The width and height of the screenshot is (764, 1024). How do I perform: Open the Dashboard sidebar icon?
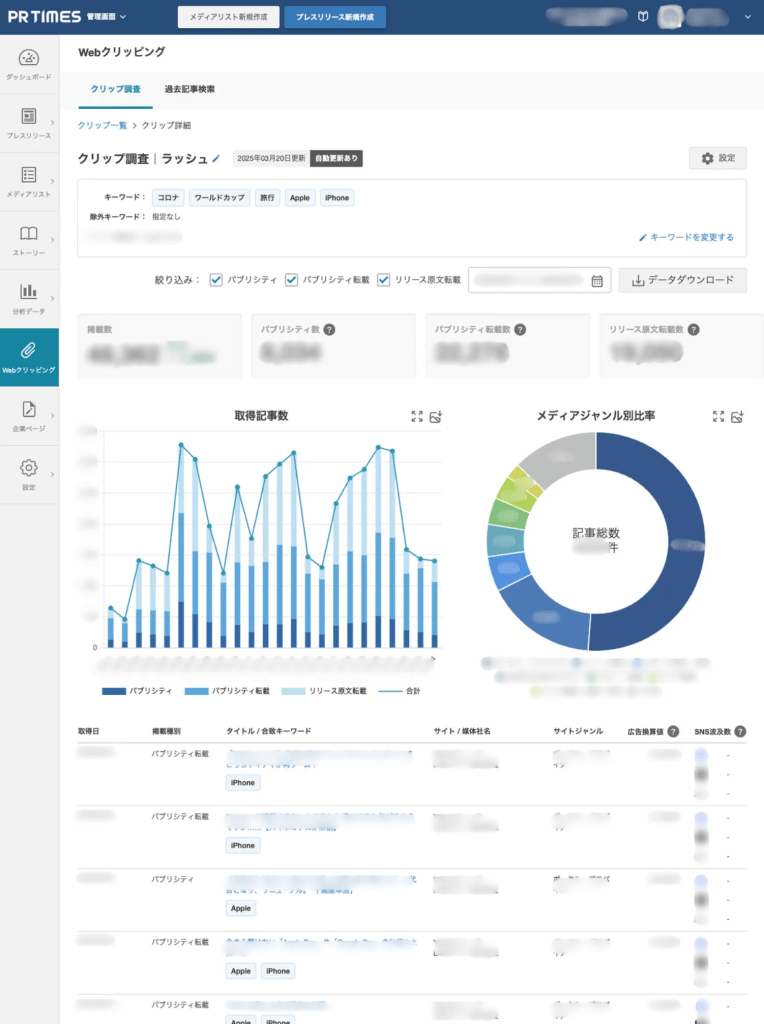pyautogui.click(x=29, y=64)
